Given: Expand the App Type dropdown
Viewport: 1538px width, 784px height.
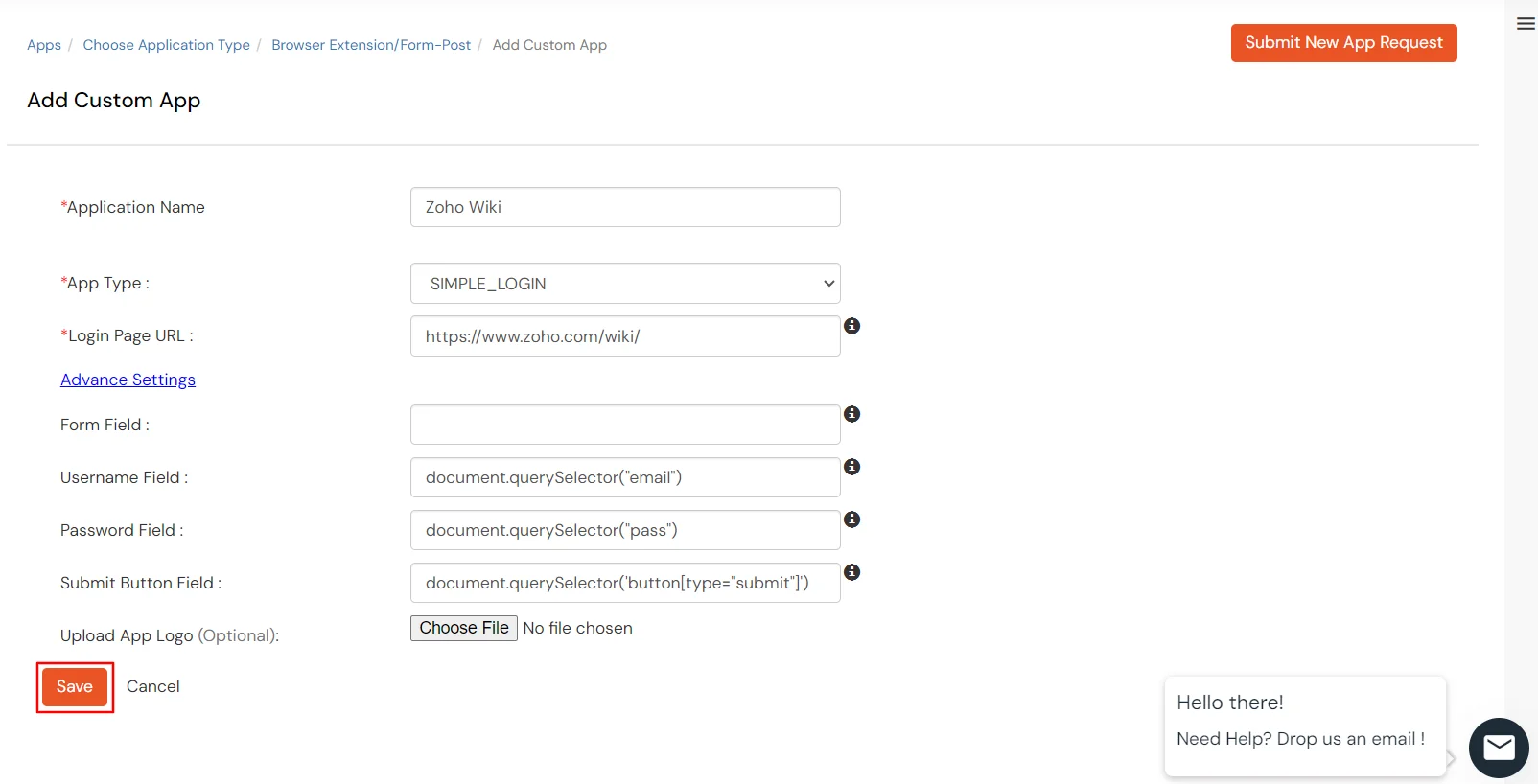Looking at the screenshot, I should pos(625,284).
